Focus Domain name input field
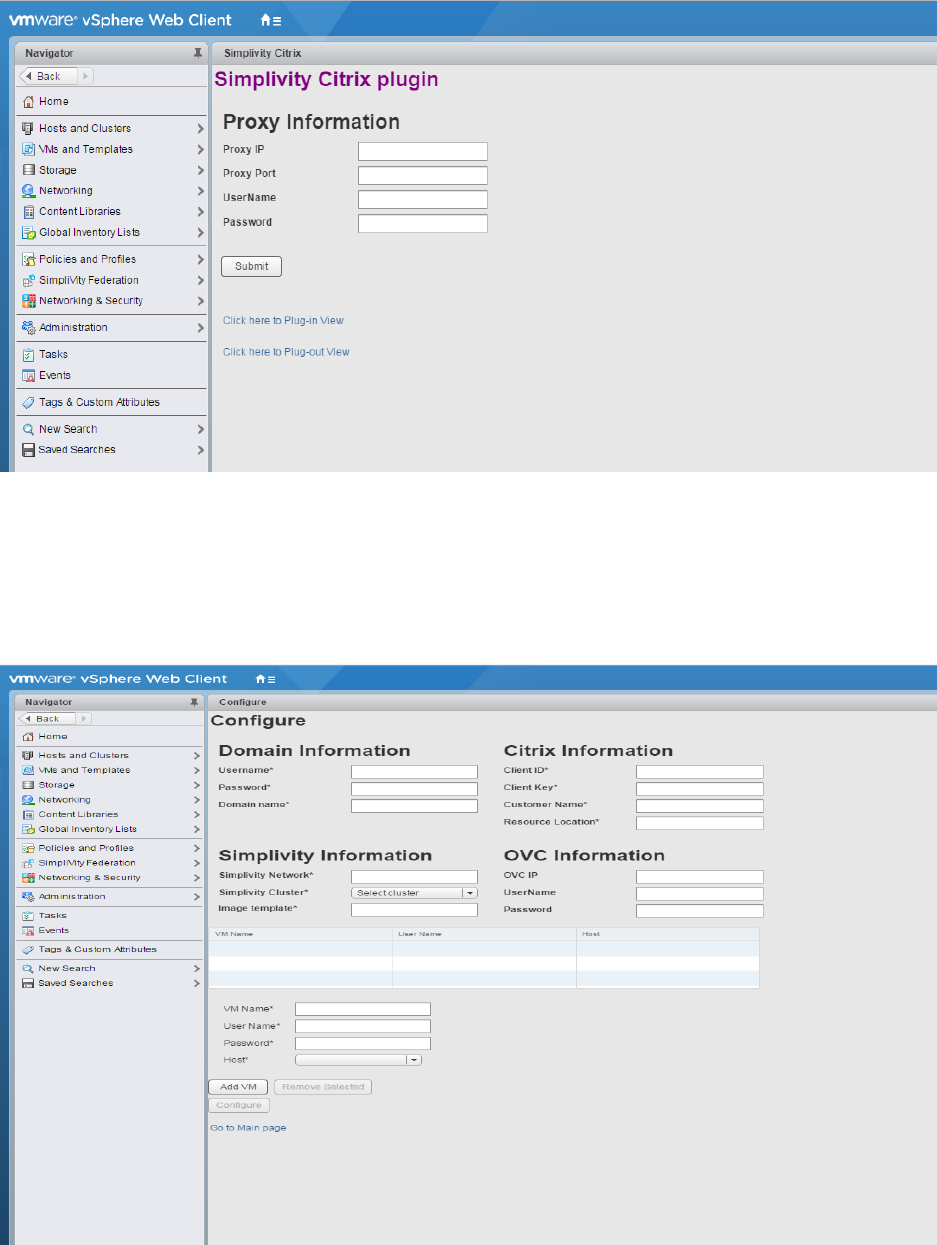 coord(414,806)
